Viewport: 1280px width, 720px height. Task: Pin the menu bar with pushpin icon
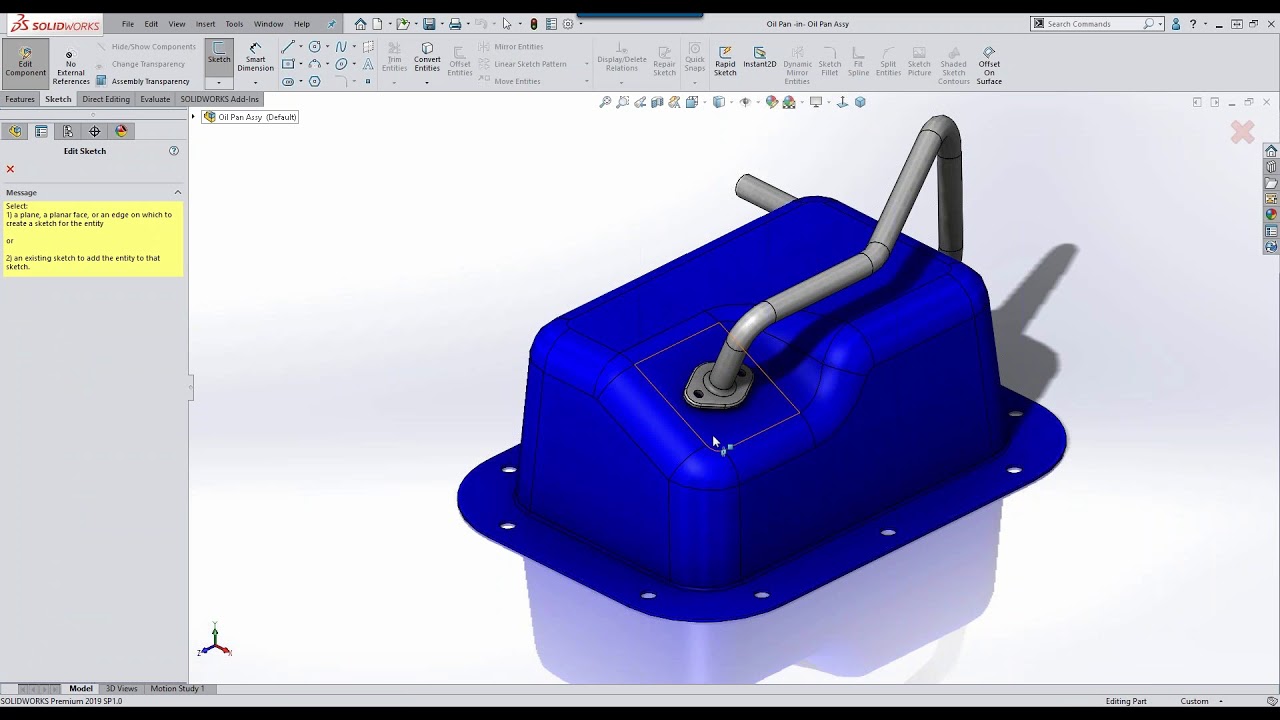pos(332,24)
